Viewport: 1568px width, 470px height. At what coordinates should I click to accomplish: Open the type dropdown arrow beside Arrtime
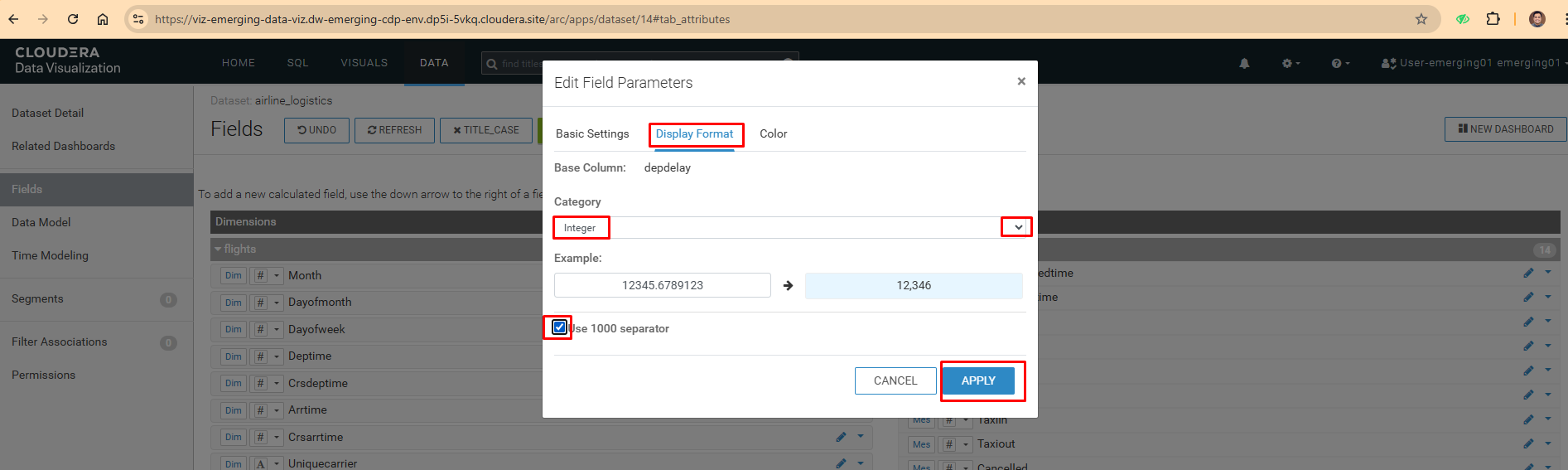point(277,410)
